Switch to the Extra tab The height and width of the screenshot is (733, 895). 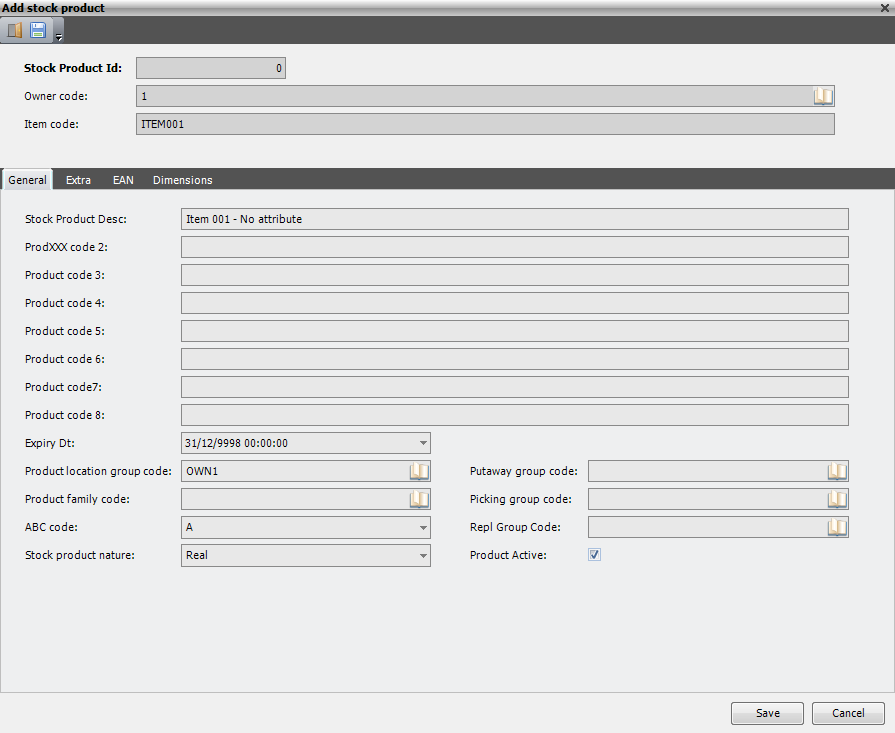tap(78, 180)
